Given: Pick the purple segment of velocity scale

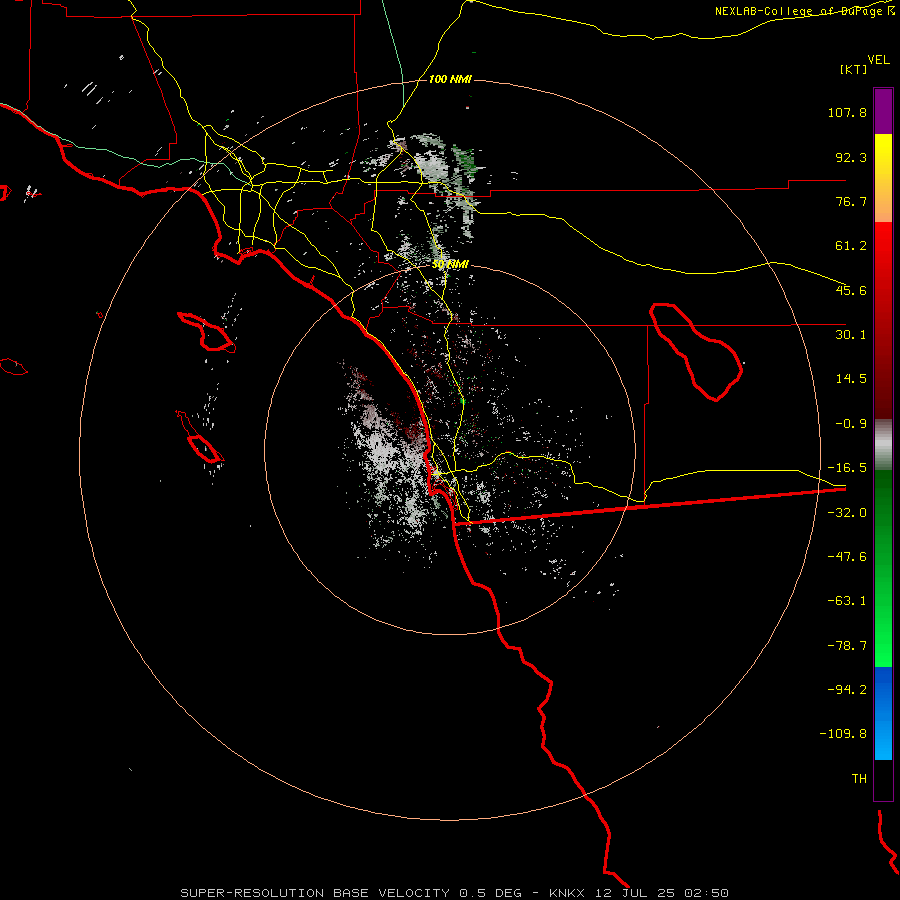Looking at the screenshot, I should coord(883,111).
